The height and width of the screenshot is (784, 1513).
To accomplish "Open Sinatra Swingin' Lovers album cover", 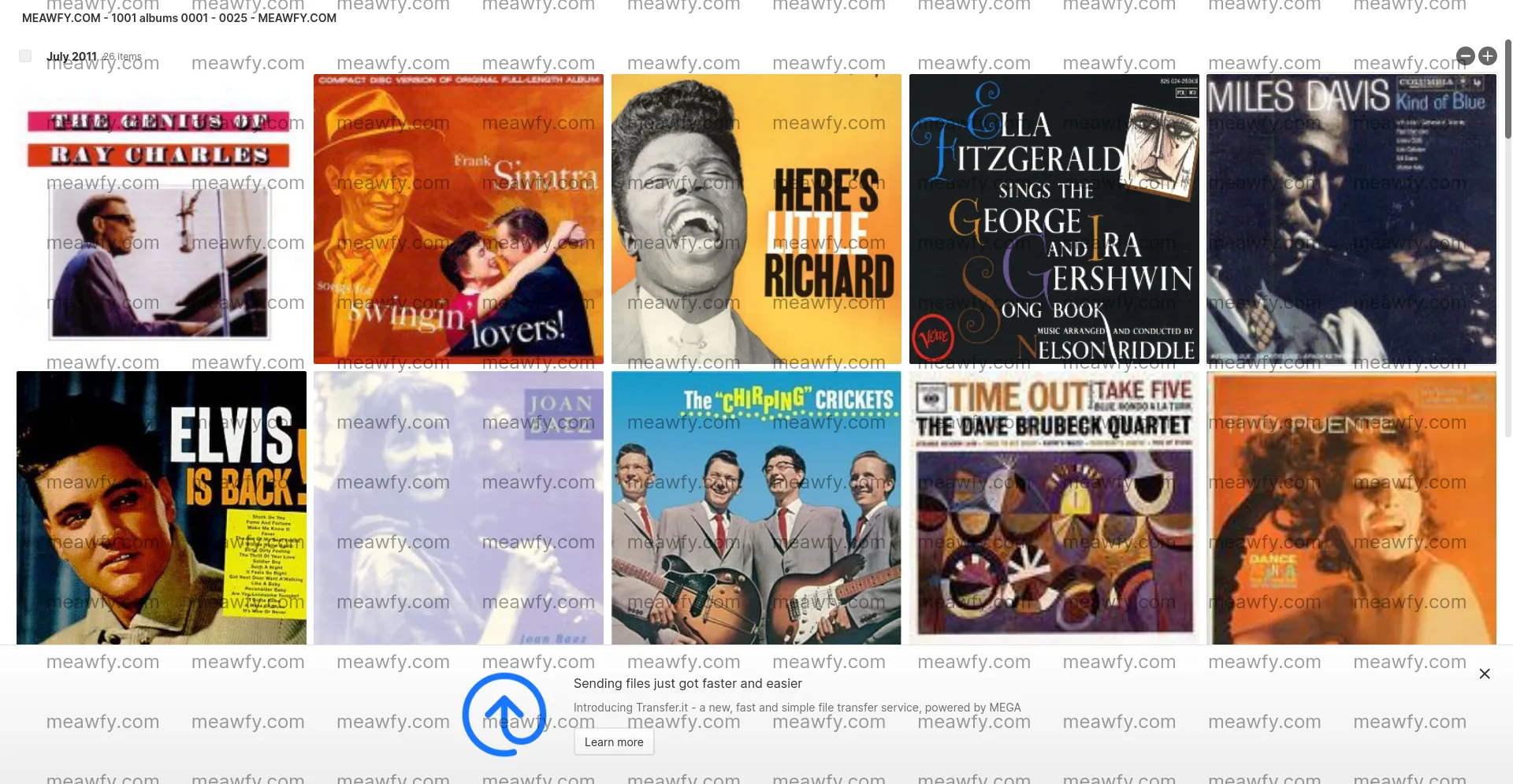I will click(458, 219).
